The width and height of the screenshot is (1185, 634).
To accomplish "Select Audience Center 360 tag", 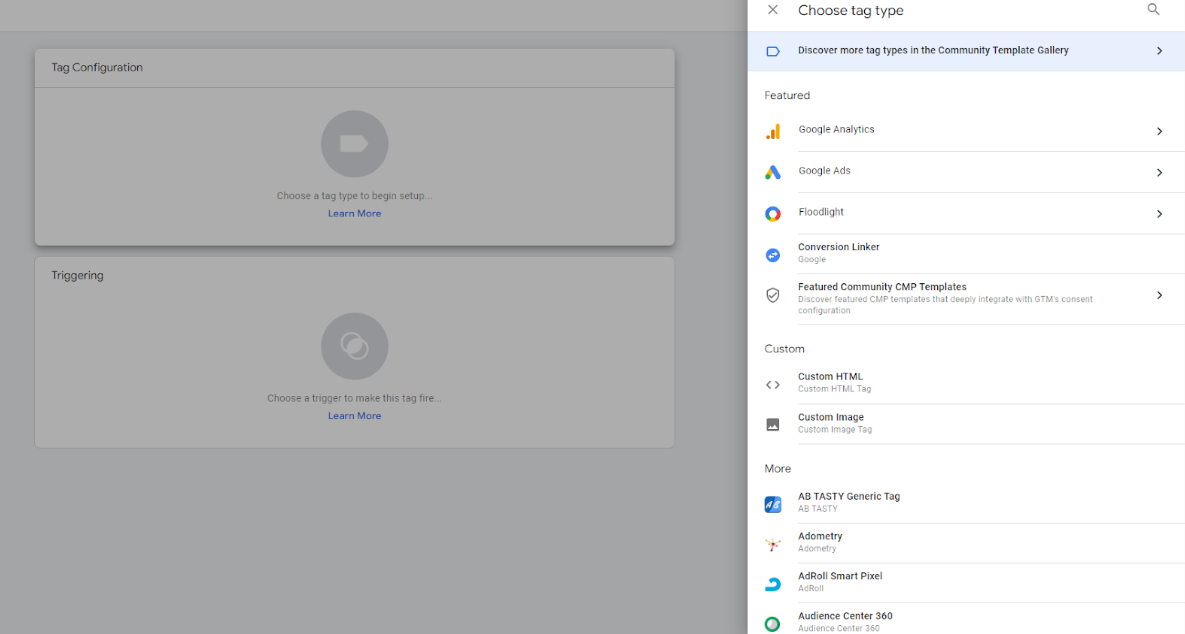I will tap(967, 620).
